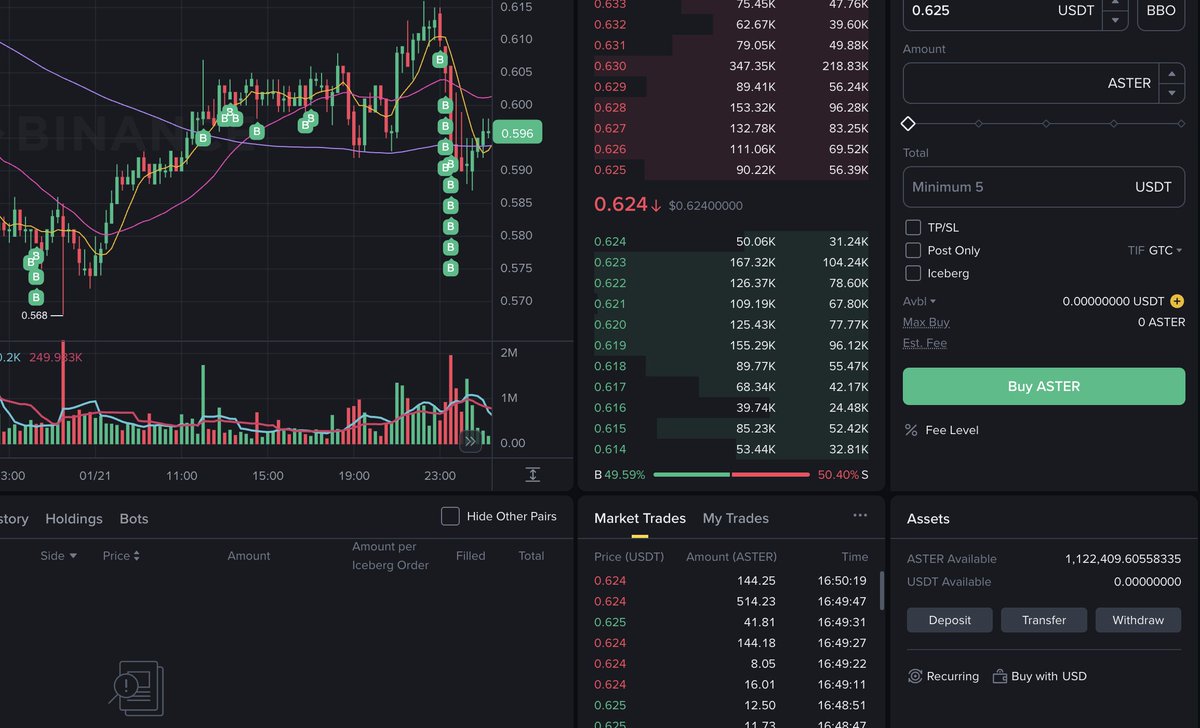Click the Recurring buy icon
Image resolution: width=1200 pixels, height=728 pixels.
pyautogui.click(x=915, y=676)
